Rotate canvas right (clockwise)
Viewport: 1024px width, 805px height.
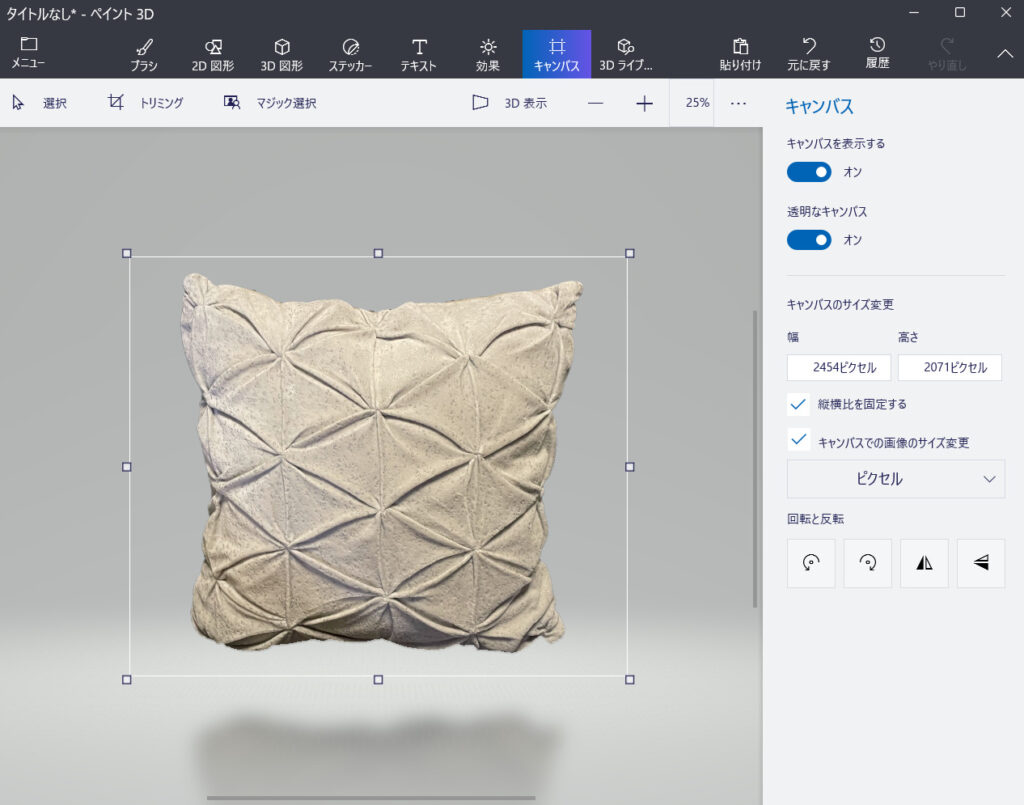tap(867, 563)
